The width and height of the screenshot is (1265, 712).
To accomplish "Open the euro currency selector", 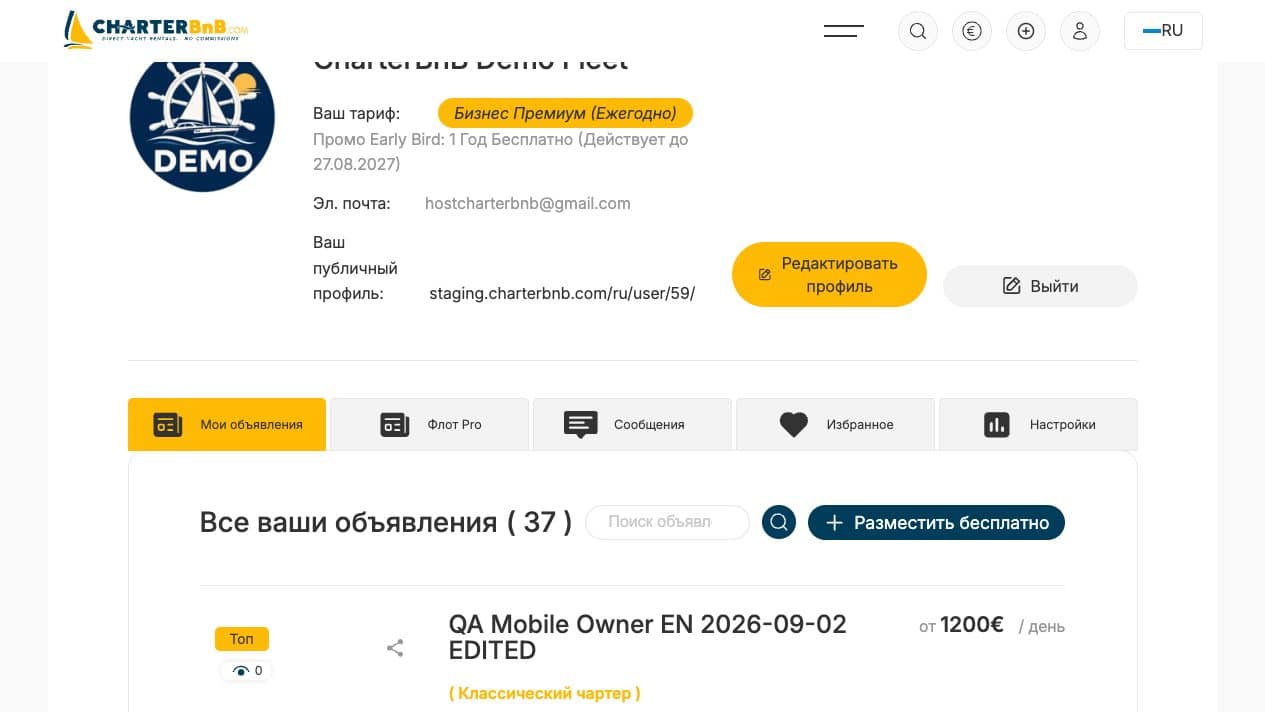I will coord(972,31).
